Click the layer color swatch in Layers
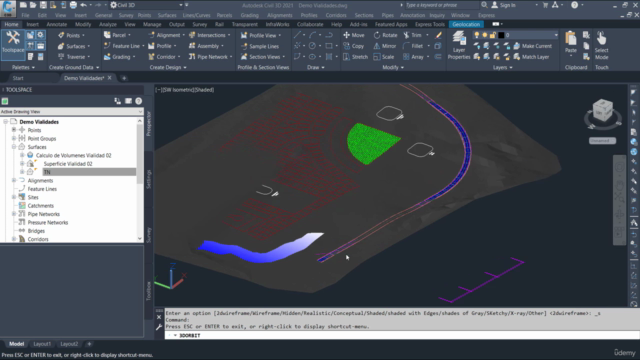 [501, 35]
